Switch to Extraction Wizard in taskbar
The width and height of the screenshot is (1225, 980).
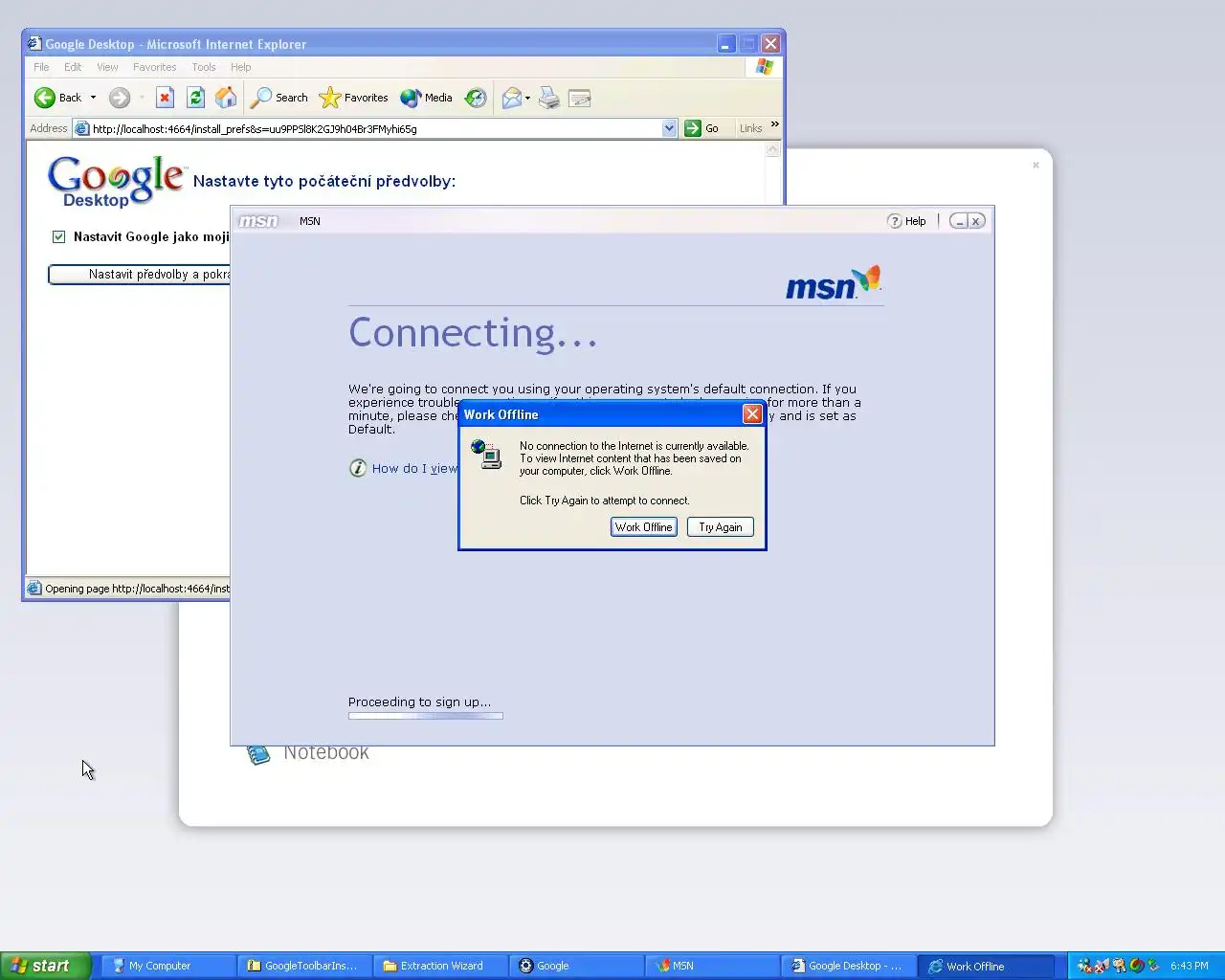pyautogui.click(x=439, y=966)
